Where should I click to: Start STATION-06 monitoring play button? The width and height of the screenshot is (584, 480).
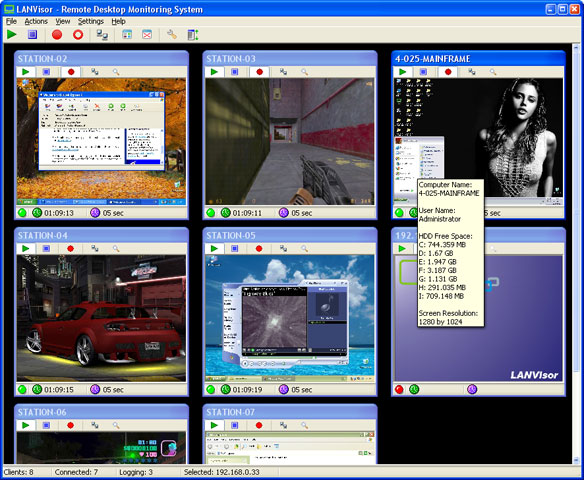pyautogui.click(x=26, y=425)
